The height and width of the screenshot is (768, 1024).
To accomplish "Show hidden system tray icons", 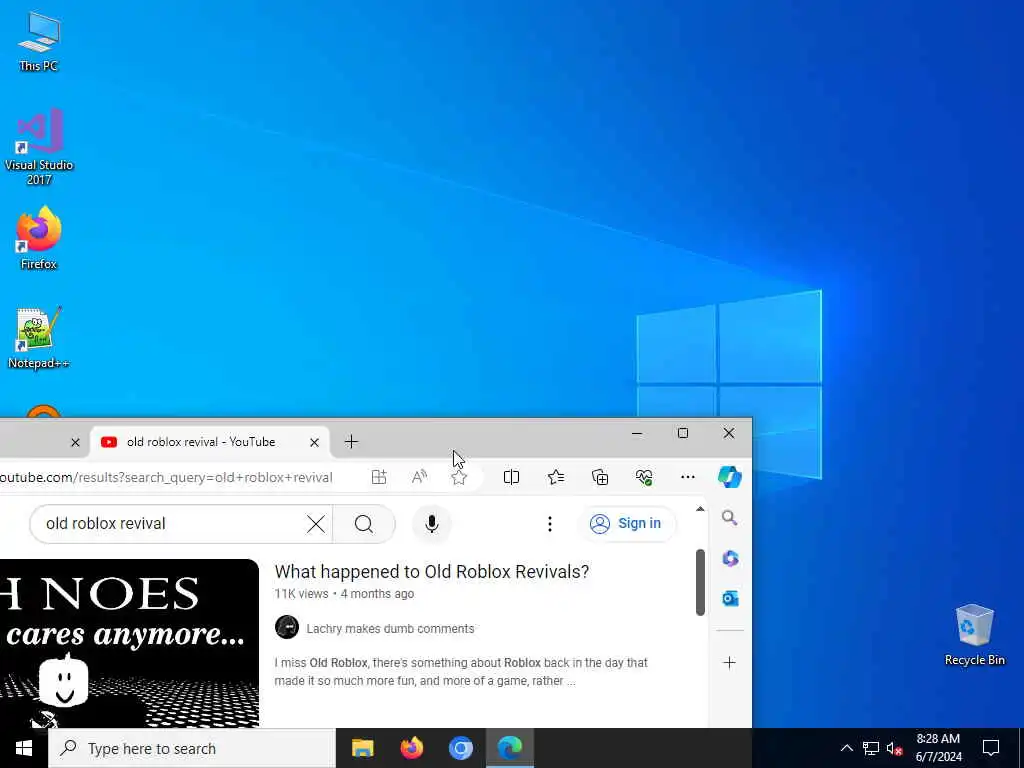I will pyautogui.click(x=846, y=748).
